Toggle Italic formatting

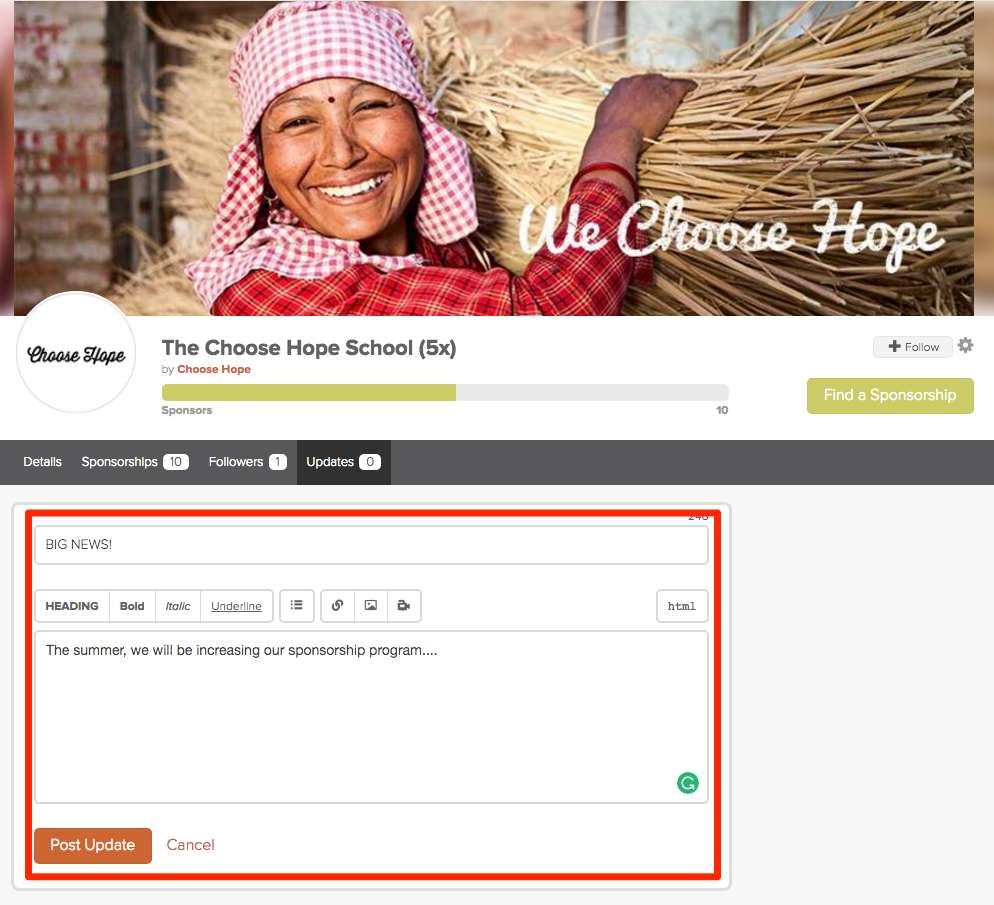click(178, 606)
